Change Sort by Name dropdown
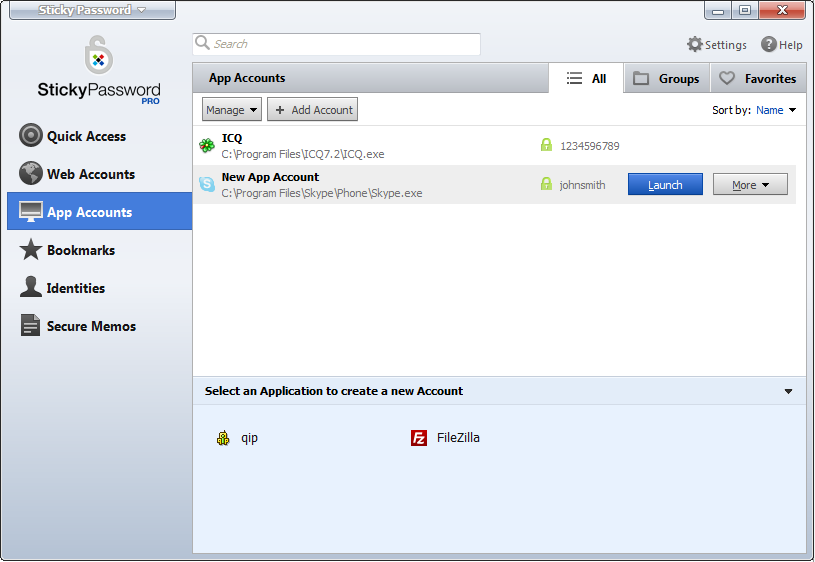The image size is (815, 562). click(x=775, y=110)
